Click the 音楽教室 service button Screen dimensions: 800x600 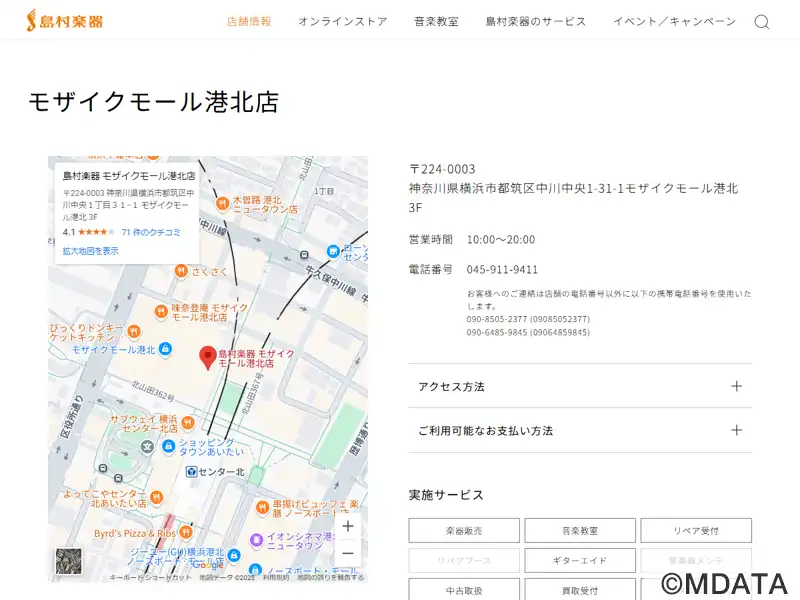click(580, 531)
